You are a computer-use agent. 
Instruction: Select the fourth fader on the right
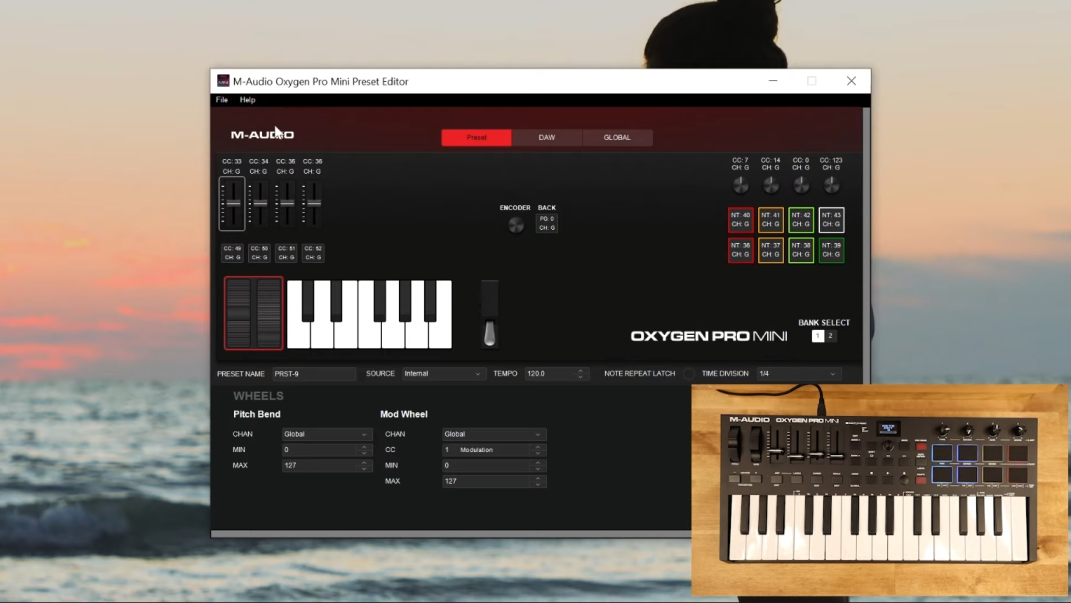click(313, 204)
